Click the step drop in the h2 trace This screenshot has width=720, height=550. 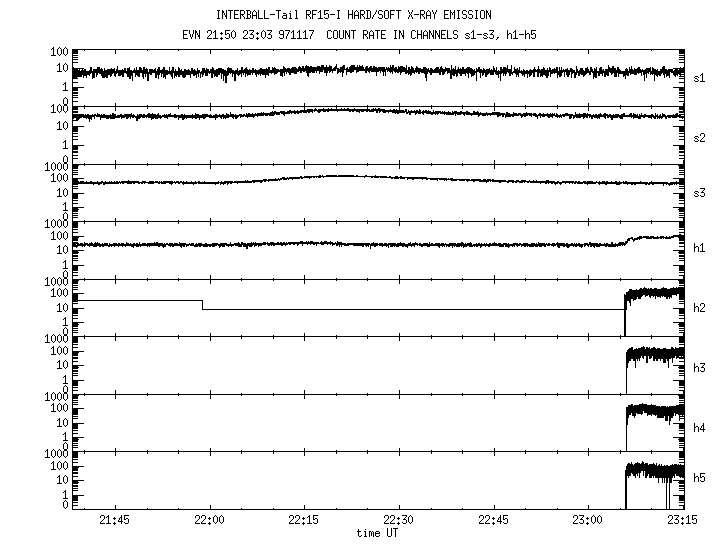click(203, 305)
